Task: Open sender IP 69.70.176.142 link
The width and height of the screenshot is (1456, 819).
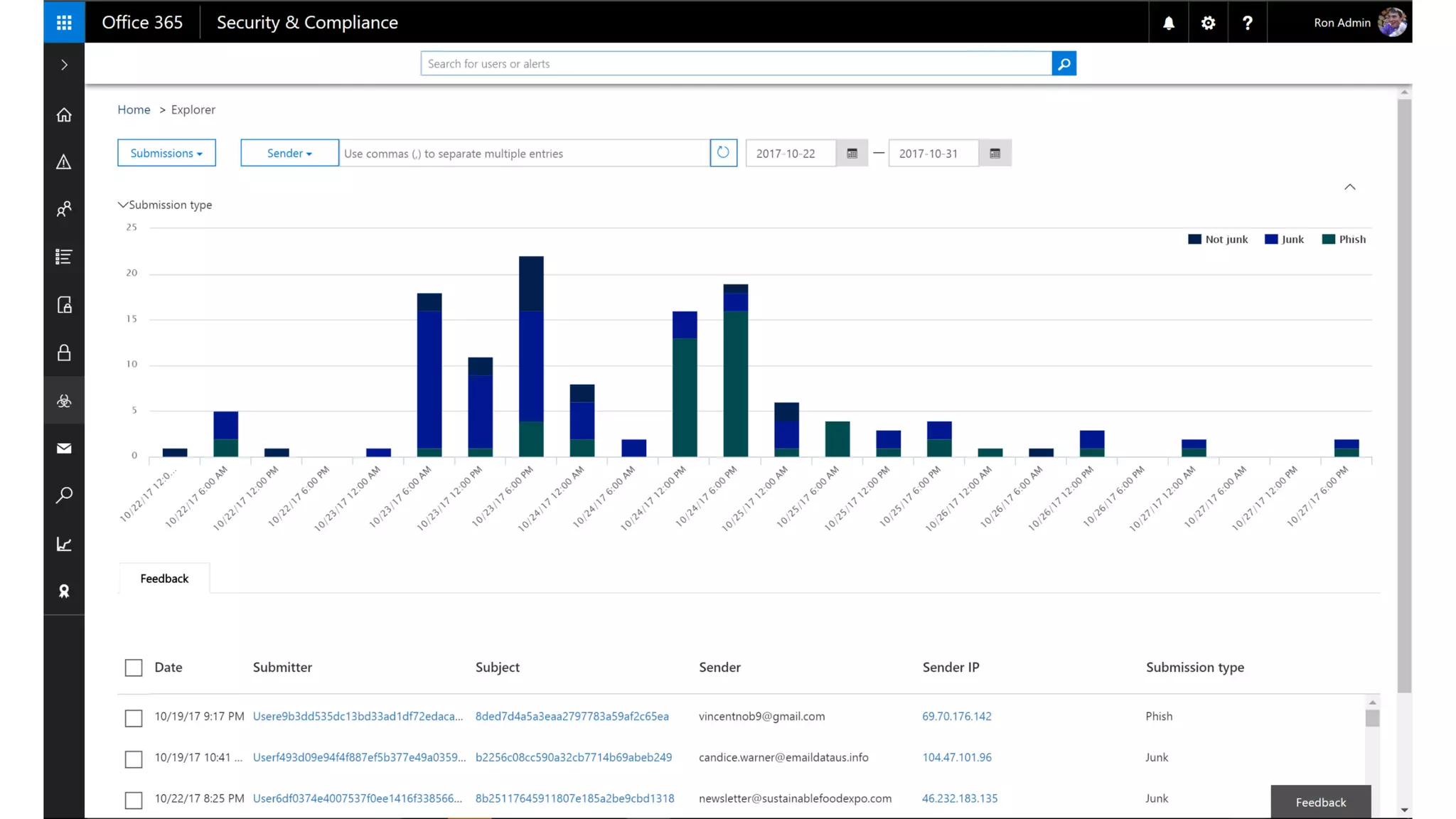Action: coord(956,717)
